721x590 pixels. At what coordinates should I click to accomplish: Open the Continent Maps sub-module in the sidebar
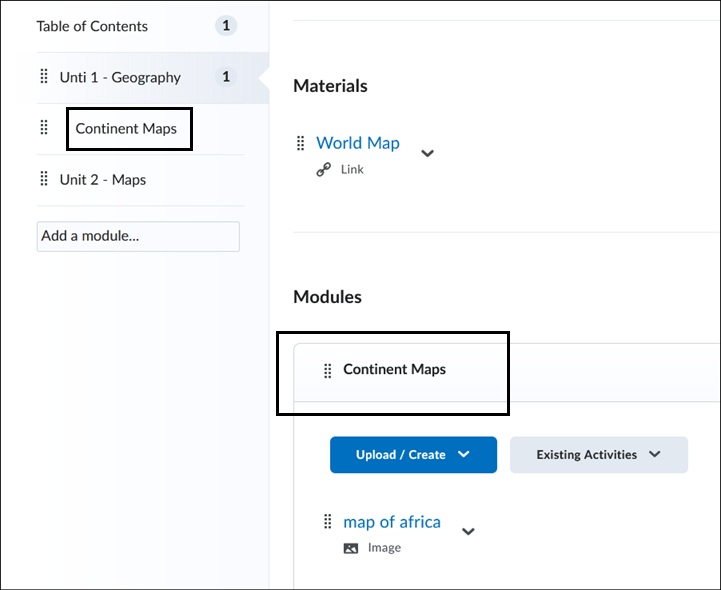[x=126, y=129]
